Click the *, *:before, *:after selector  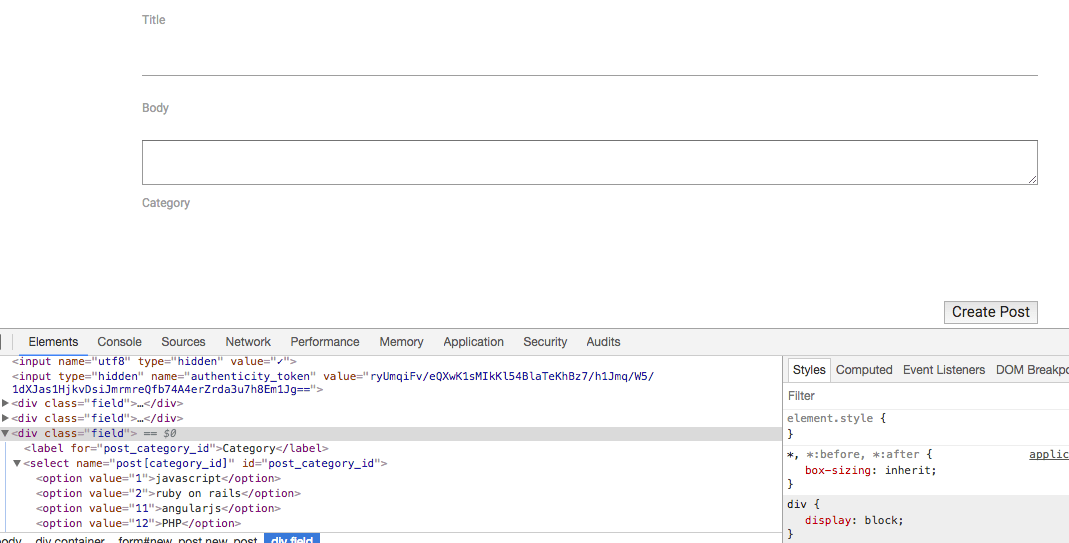(852, 454)
